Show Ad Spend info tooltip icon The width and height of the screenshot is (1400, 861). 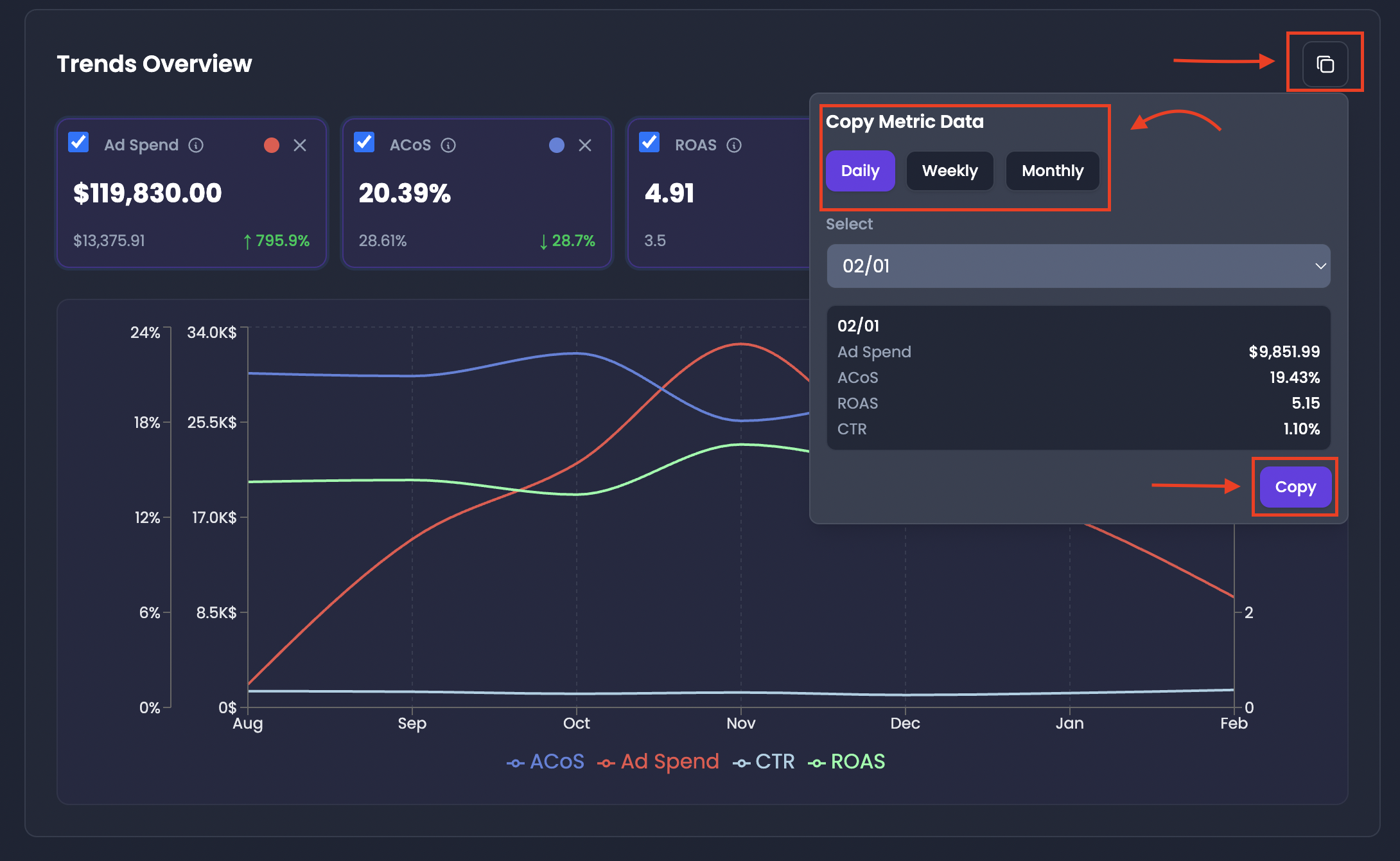(196, 145)
